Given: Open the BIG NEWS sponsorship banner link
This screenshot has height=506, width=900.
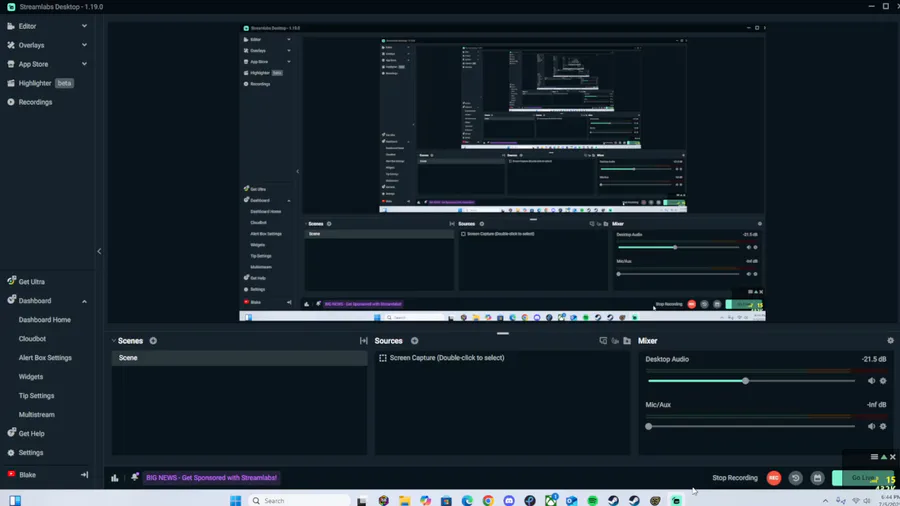Looking at the screenshot, I should (x=211, y=477).
